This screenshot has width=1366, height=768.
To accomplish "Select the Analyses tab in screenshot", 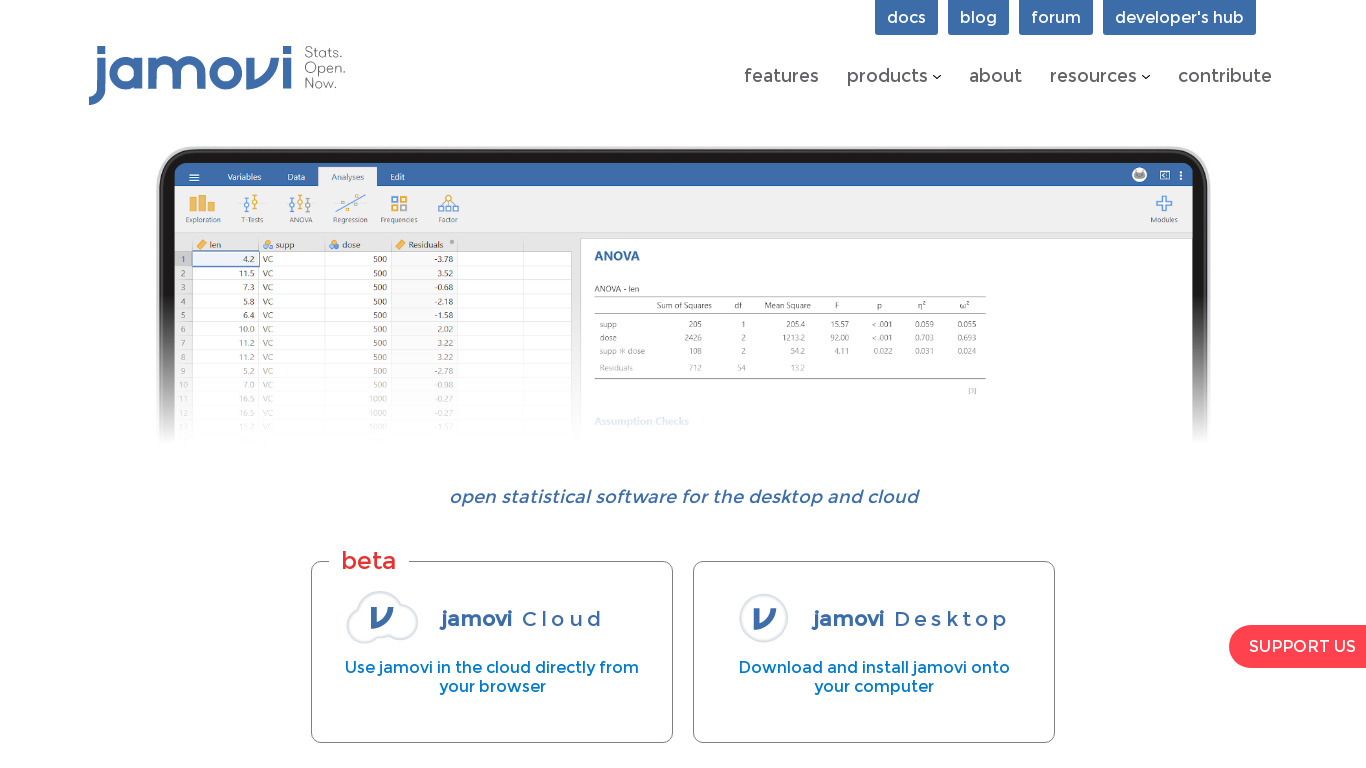I will point(348,177).
